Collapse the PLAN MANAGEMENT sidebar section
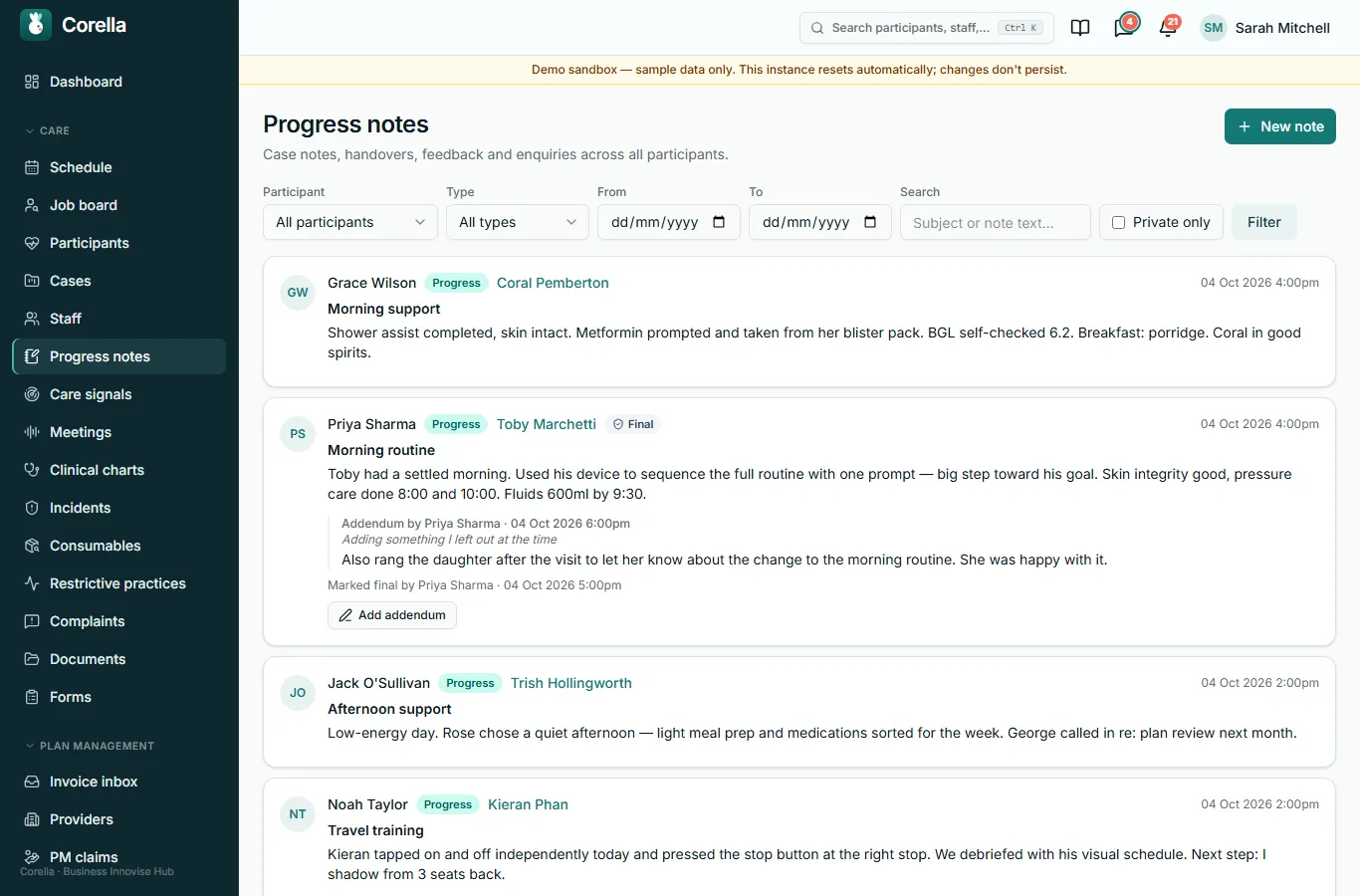Screen dimensions: 1360x896 [x=90, y=746]
